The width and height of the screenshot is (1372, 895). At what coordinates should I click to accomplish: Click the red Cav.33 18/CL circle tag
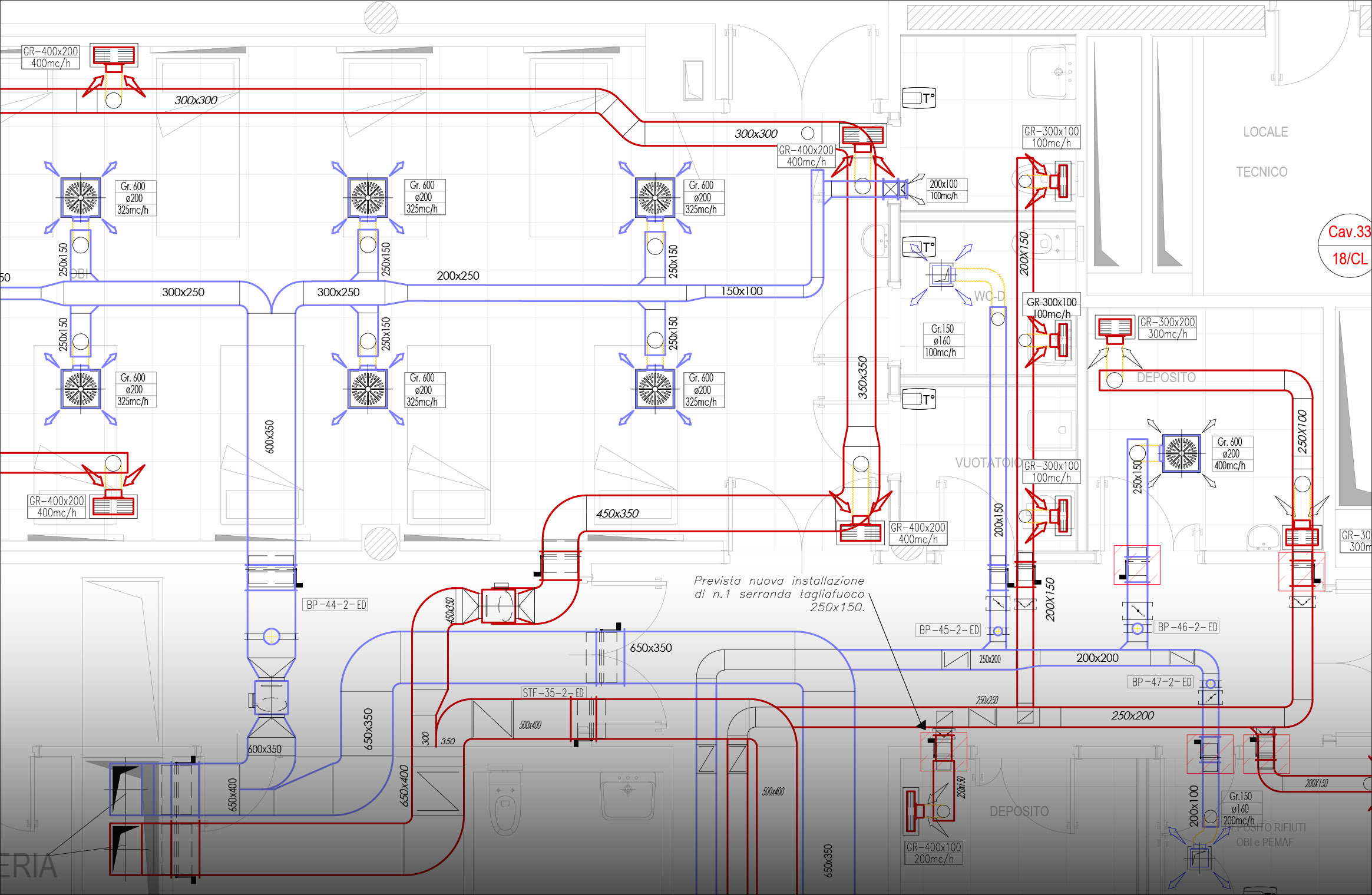[x=1348, y=245]
